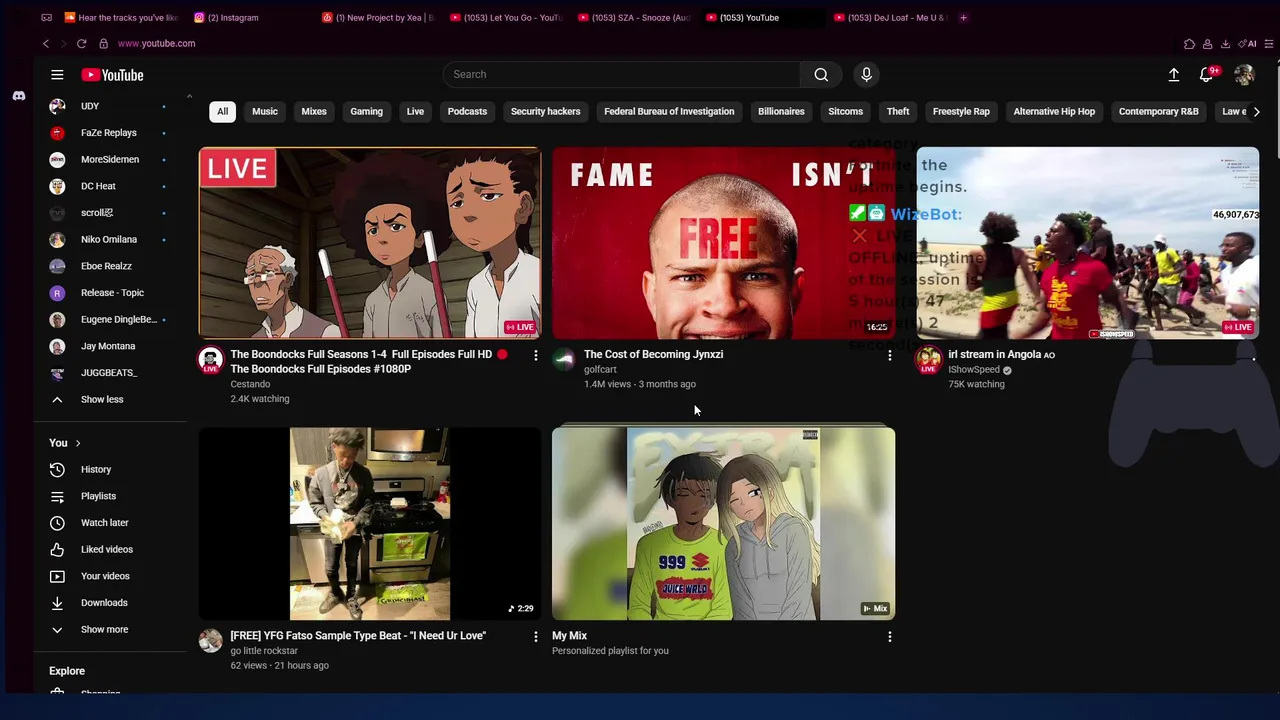Start voice search with microphone icon
The height and width of the screenshot is (720, 1280).
(866, 74)
